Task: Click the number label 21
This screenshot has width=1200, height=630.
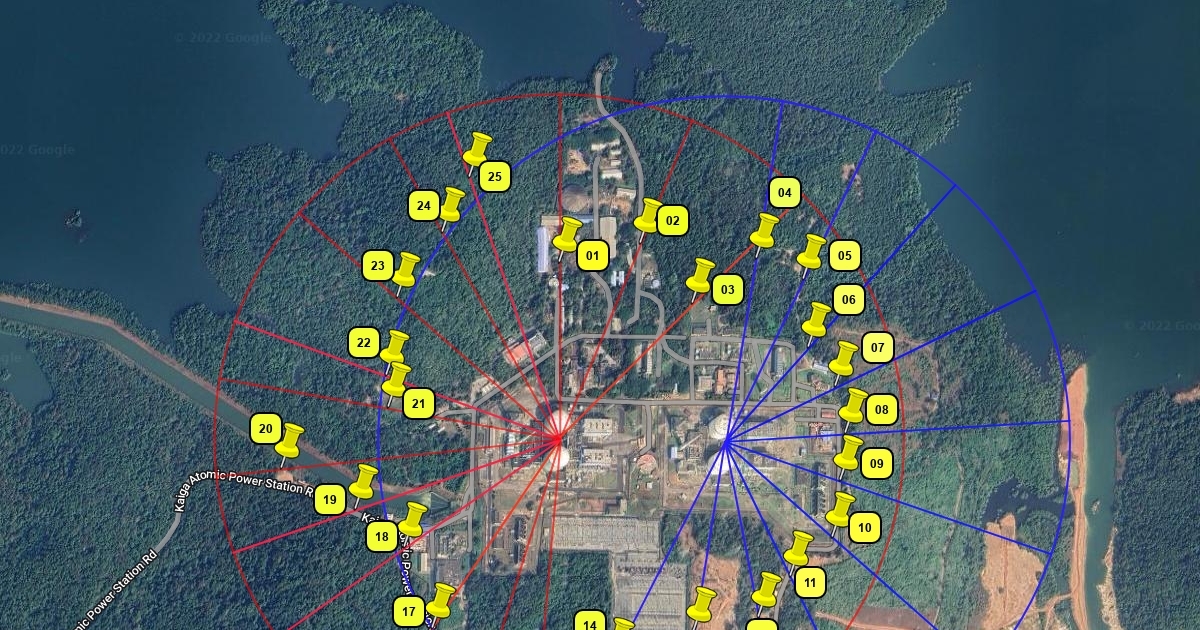Action: point(418,404)
